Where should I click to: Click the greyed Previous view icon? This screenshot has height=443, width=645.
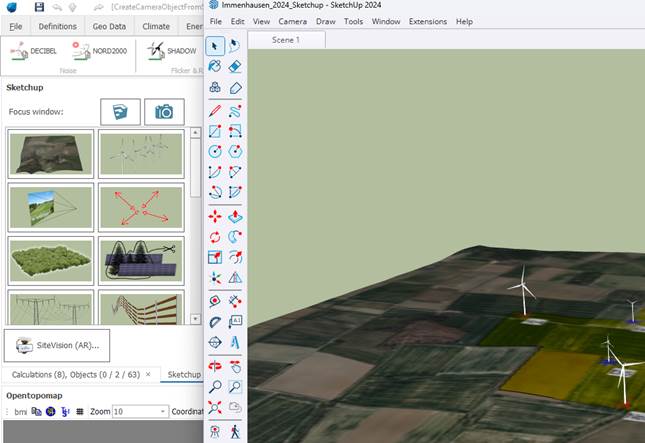point(234,407)
